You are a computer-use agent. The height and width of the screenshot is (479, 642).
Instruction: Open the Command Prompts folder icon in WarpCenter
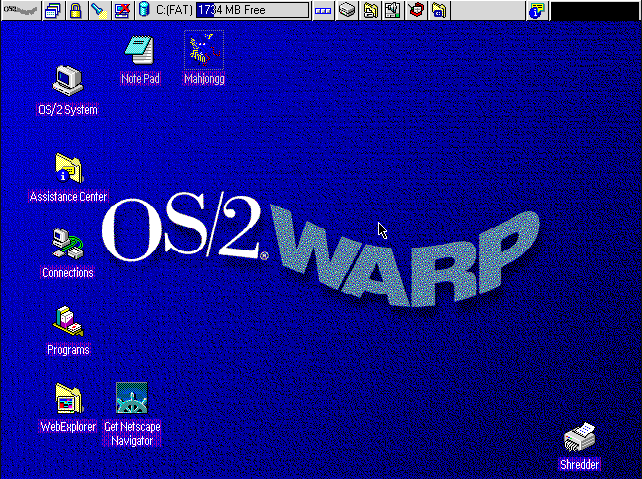(439, 10)
